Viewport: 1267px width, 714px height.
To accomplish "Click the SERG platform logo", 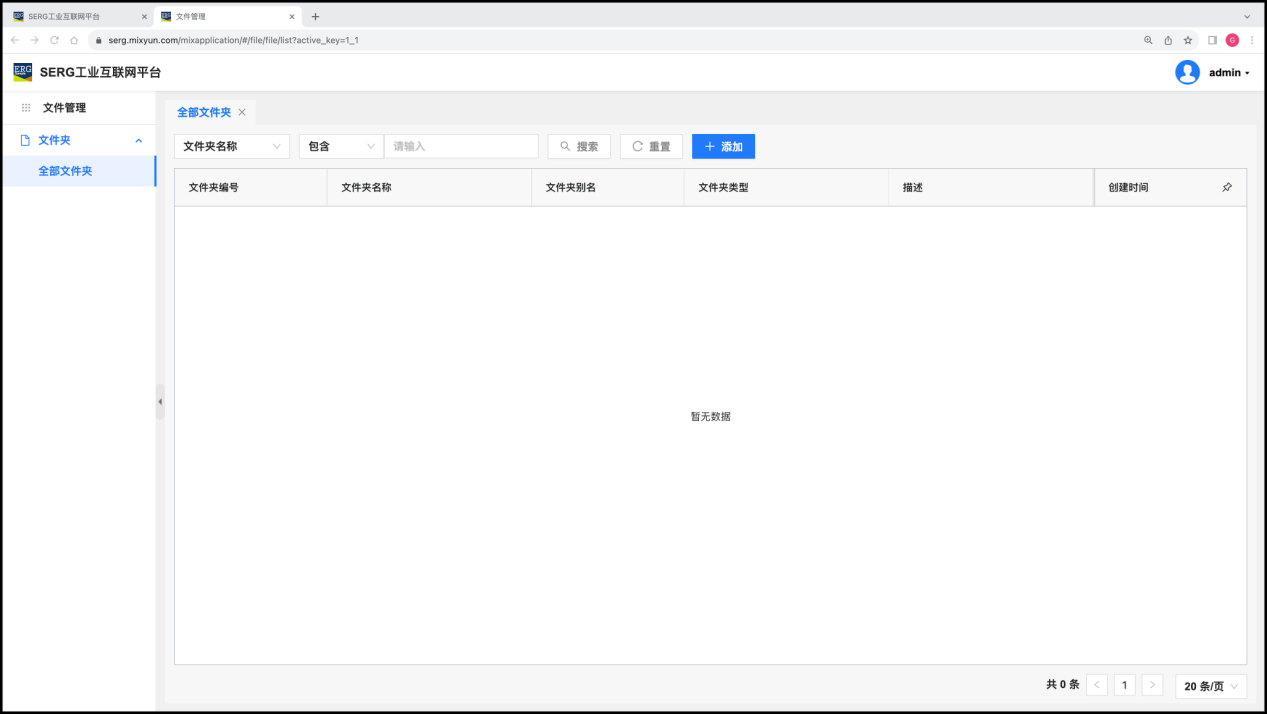I will (22, 72).
